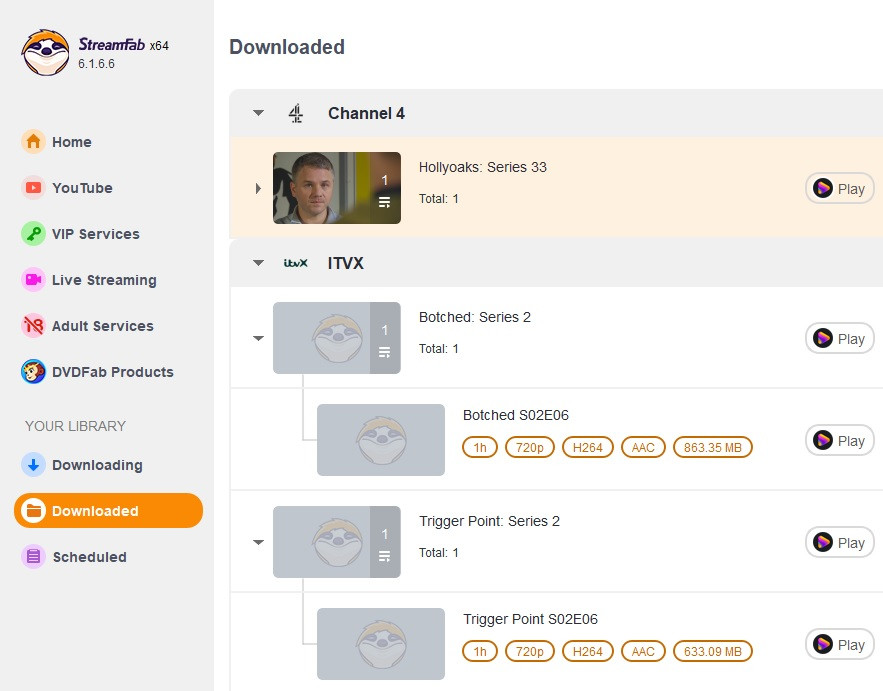The height and width of the screenshot is (691, 883).
Task: Click the Botched S02E06 title
Action: coord(516,415)
